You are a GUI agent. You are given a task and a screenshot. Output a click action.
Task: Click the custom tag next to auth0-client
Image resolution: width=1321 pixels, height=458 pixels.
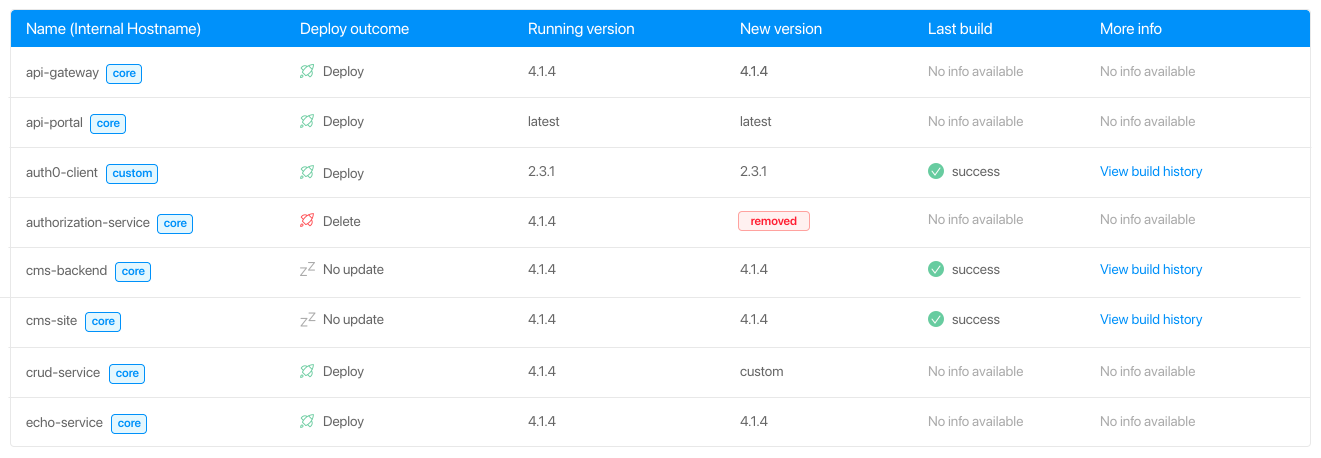[x=132, y=173]
